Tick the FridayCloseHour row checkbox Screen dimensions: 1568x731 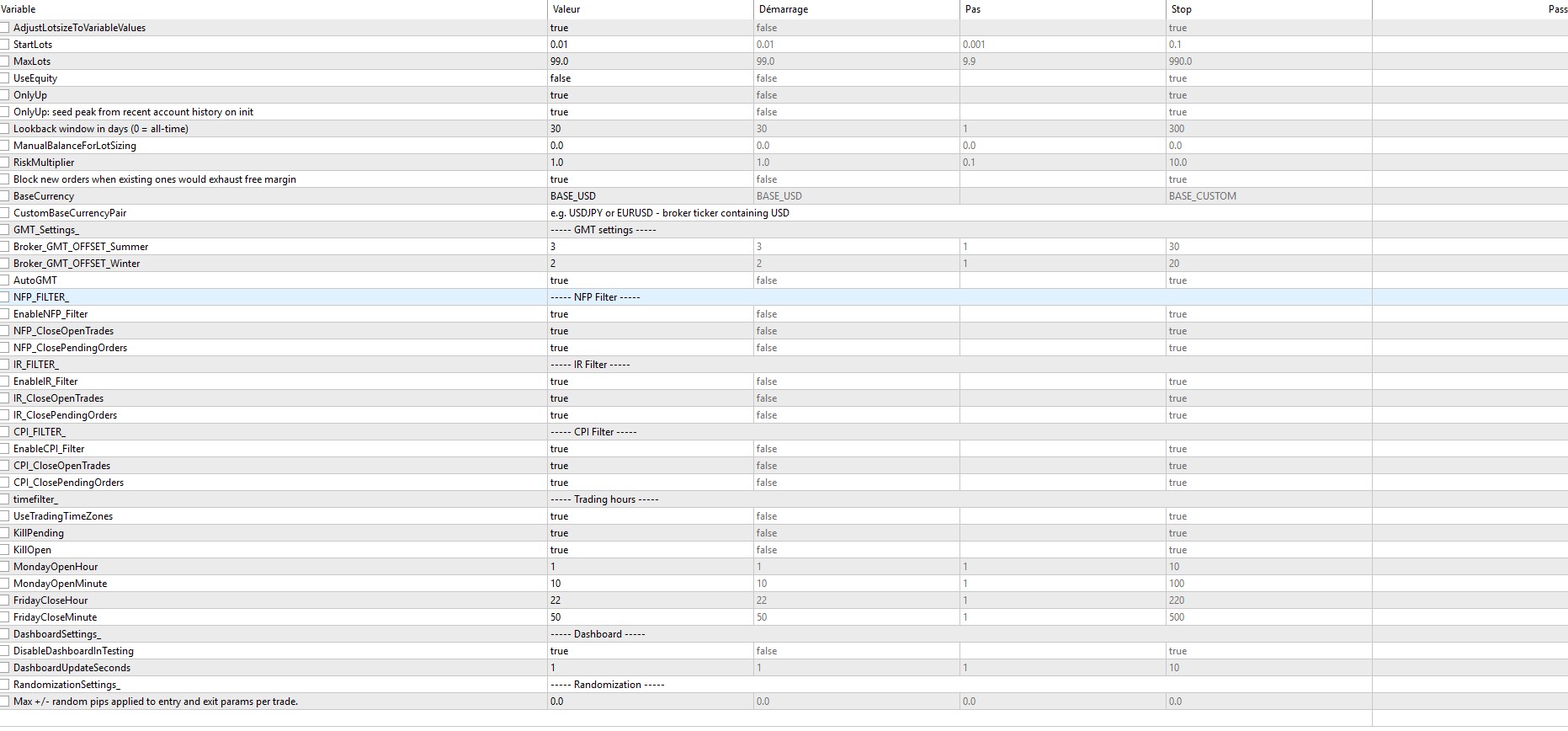tap(4, 600)
